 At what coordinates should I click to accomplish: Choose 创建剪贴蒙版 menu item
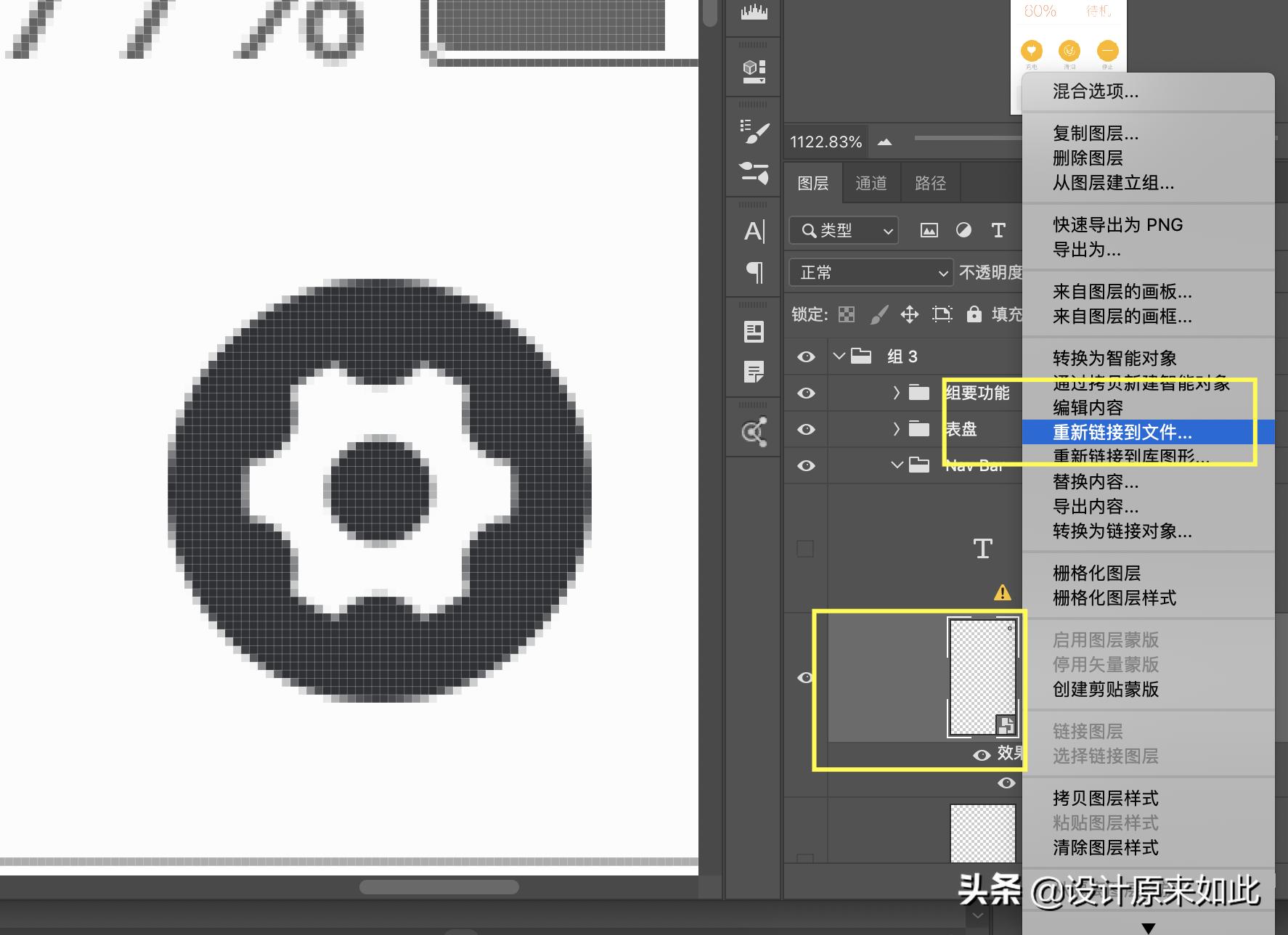[x=1149, y=690]
